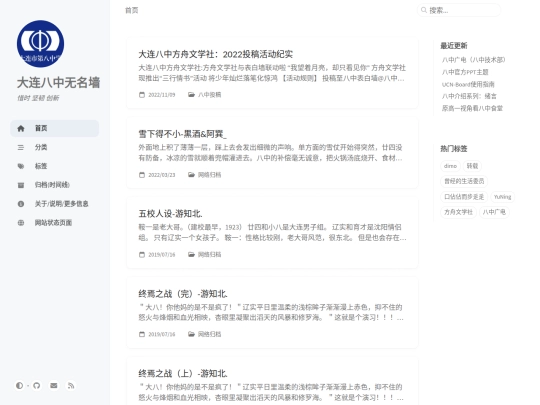The height and width of the screenshot is (405, 540).
Task: Select the YuNing tag
Action: (502, 197)
